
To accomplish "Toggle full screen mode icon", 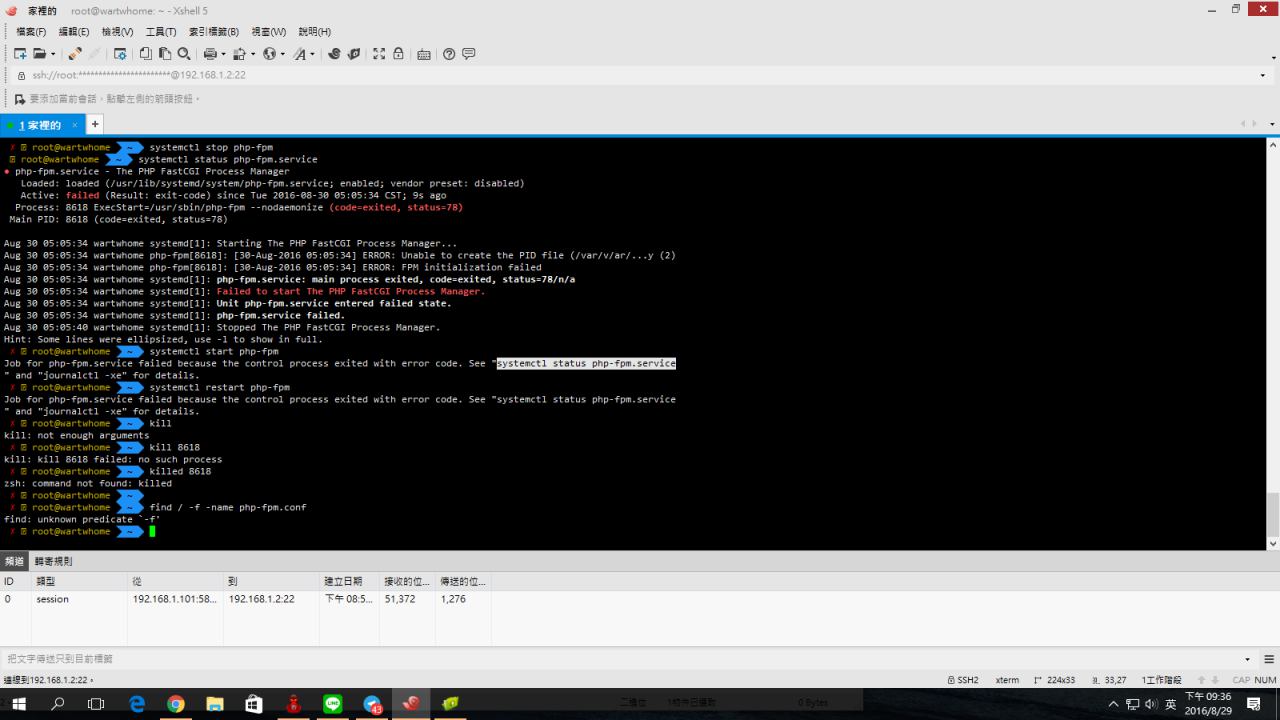I will click(x=379, y=54).
